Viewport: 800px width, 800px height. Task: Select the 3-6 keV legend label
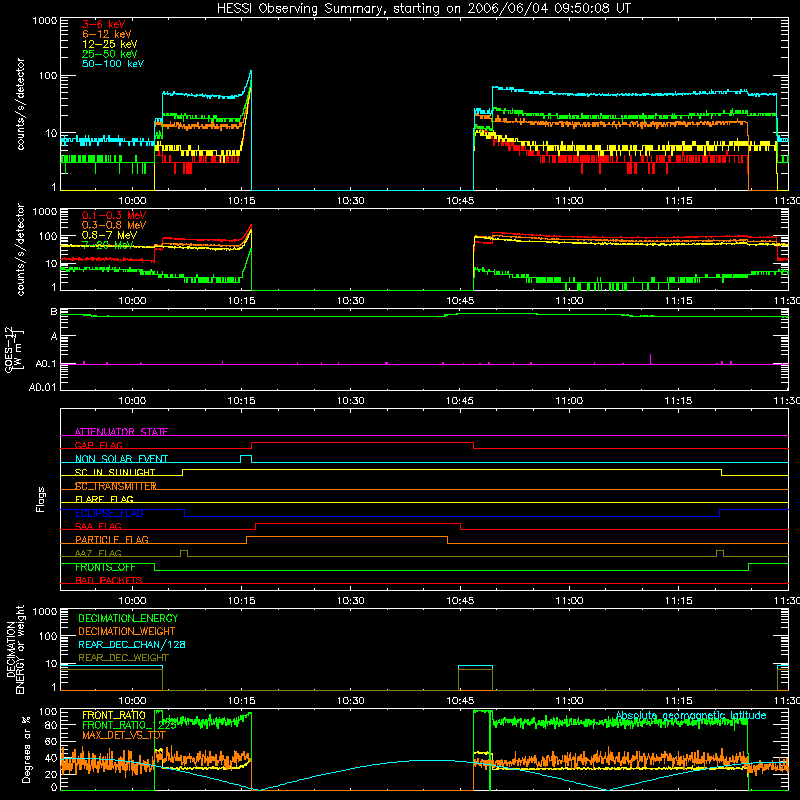[103, 24]
